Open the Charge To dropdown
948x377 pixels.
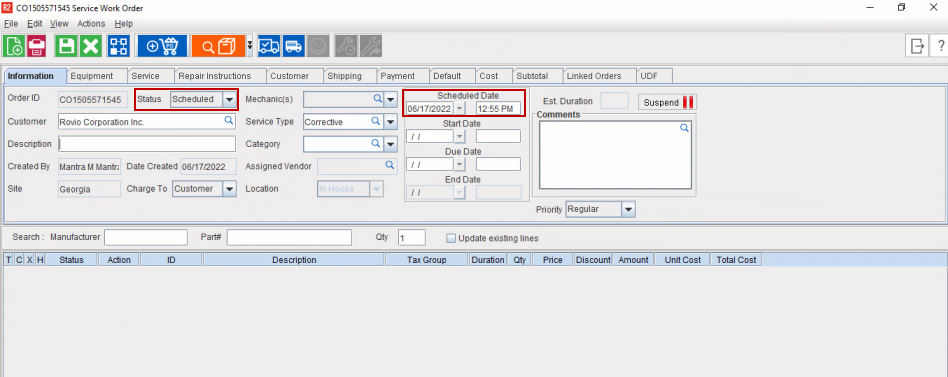(229, 189)
